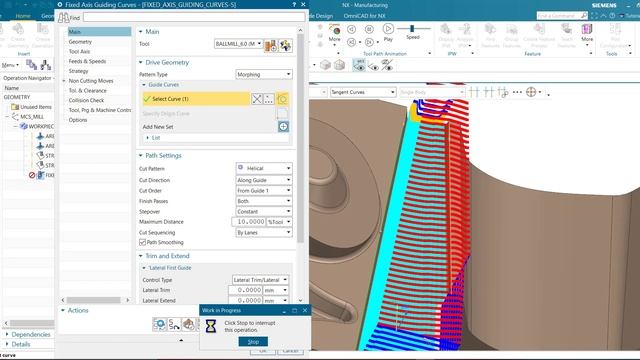This screenshot has width=640, height=360.
Task: Expand the Details panel
Action: pyautogui.click(x=7, y=344)
